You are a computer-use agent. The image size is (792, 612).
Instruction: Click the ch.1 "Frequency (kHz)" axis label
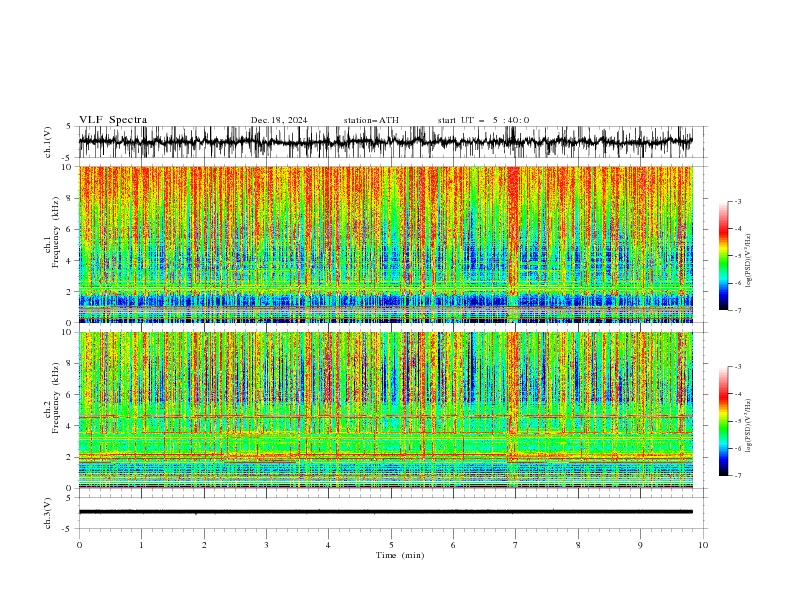56,232
